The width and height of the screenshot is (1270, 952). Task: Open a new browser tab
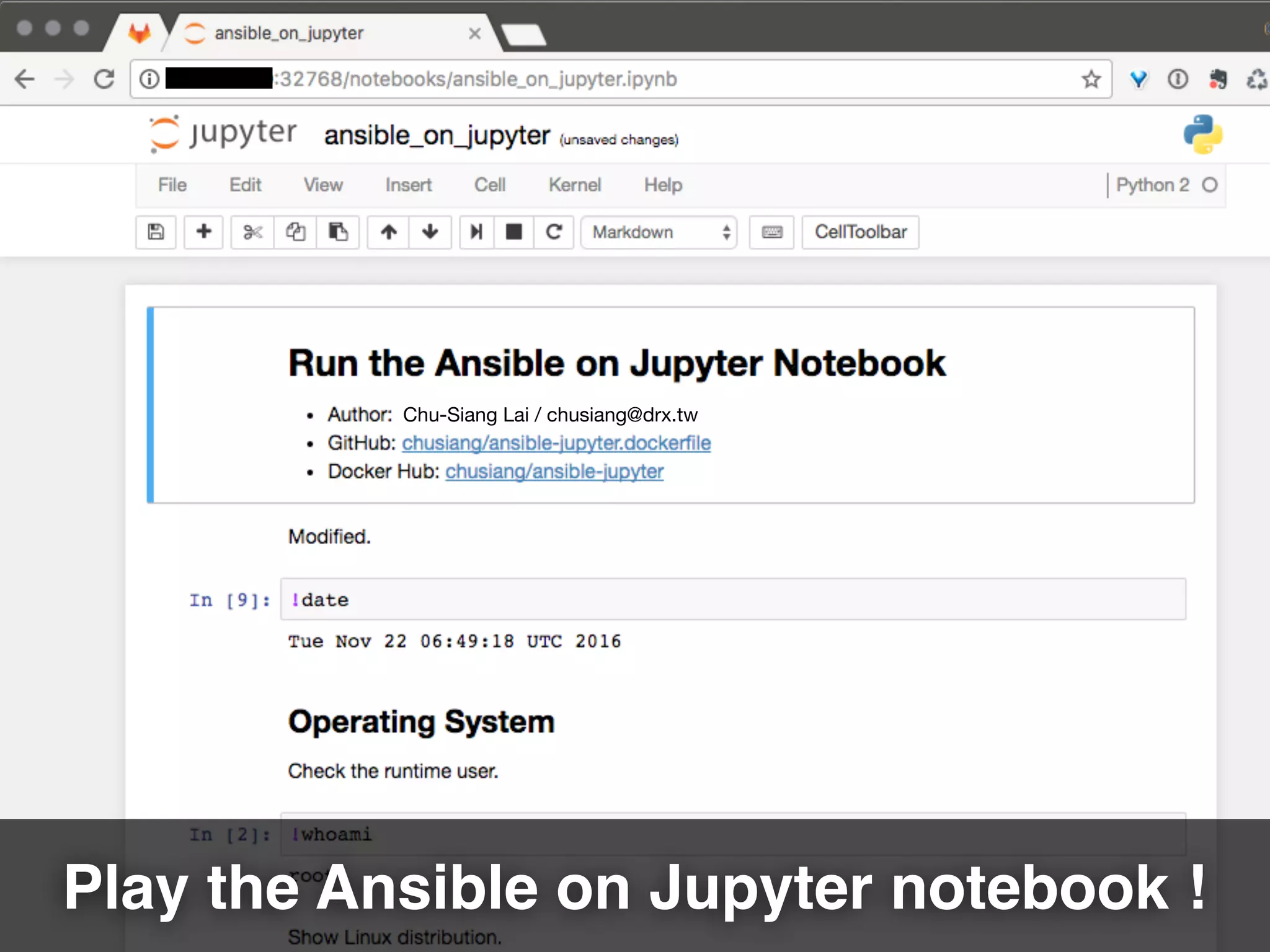(x=524, y=35)
